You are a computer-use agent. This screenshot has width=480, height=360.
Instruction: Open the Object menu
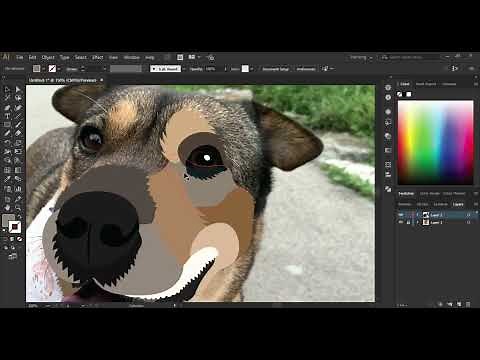48,57
